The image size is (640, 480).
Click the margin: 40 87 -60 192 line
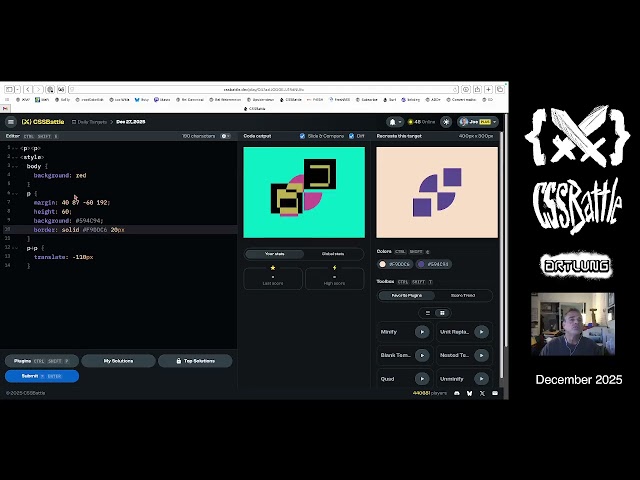72,202
